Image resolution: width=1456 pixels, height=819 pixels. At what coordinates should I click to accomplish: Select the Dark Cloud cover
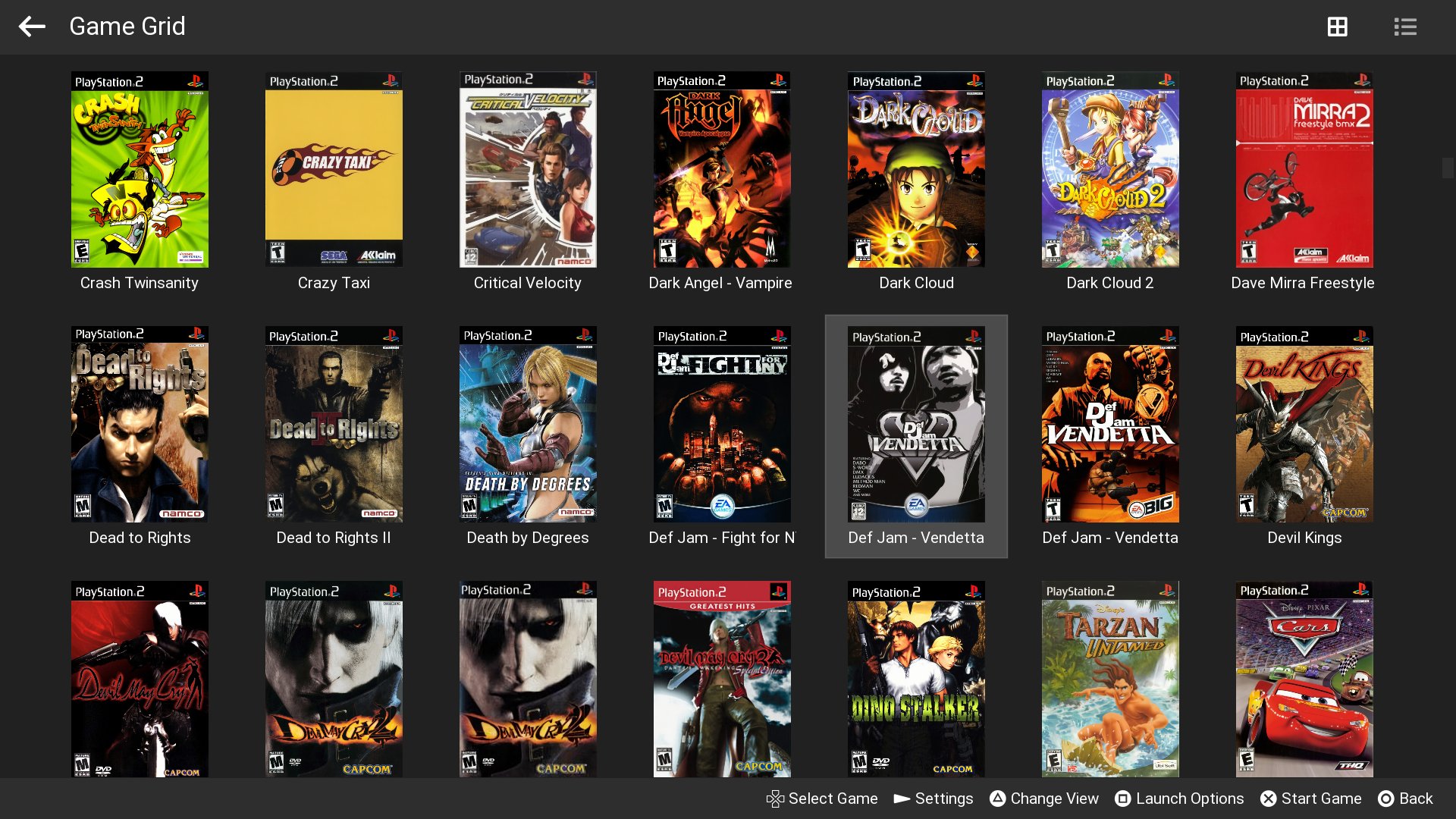coord(916,169)
